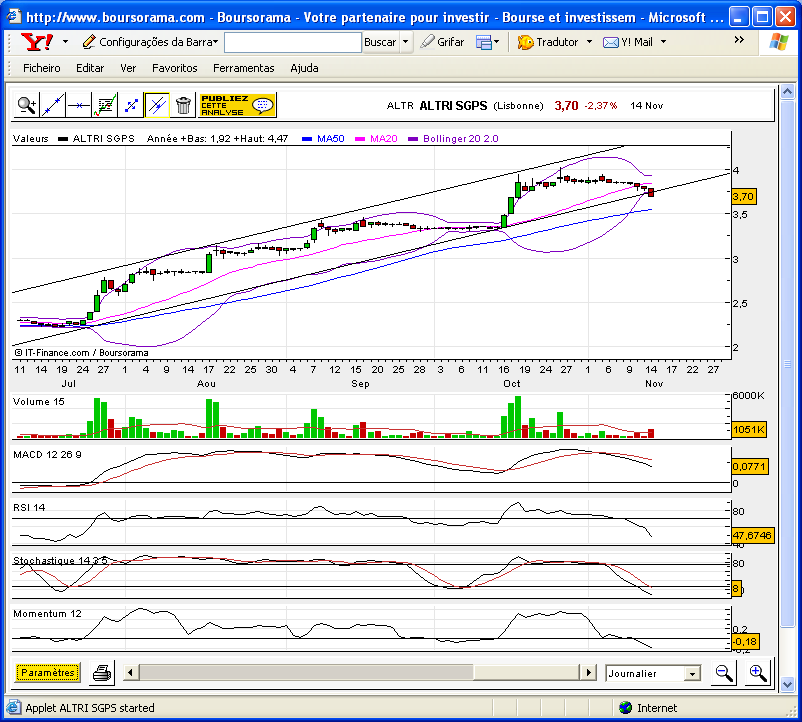
Task: Delete drawings with the trash icon
Action: [183, 105]
